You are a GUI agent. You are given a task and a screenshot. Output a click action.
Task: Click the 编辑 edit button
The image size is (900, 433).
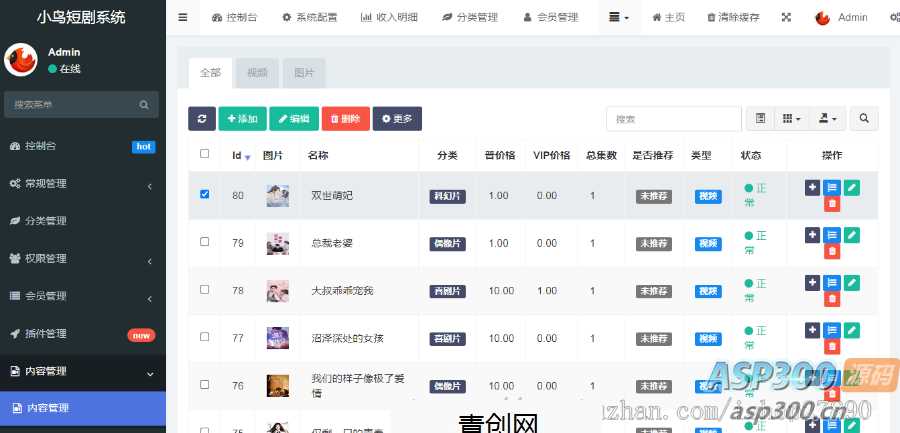point(294,119)
